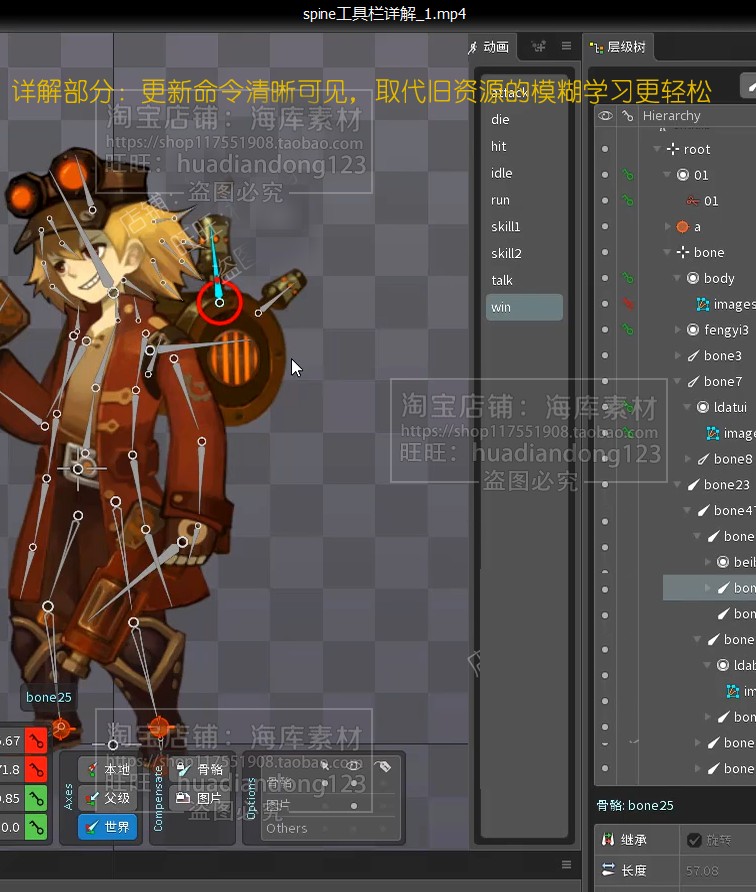The image size is (756, 892).
Task: Toggle the 旋转 inherit checkbox
Action: click(694, 840)
